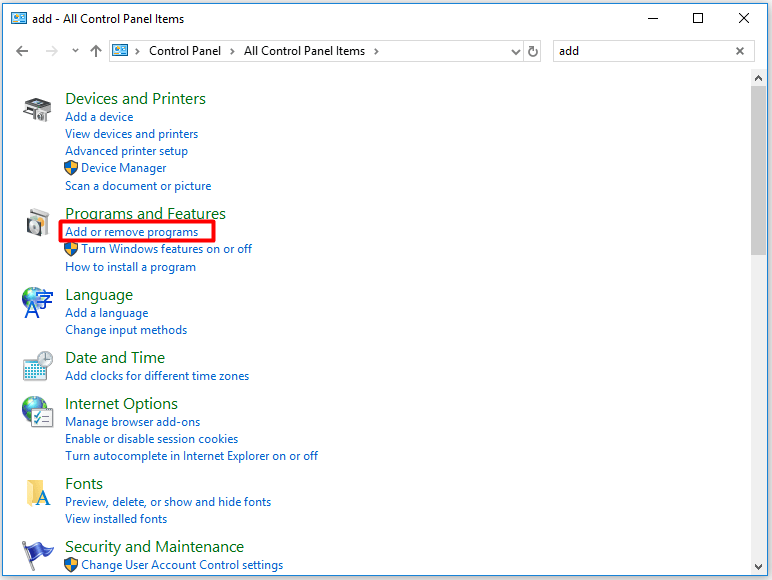The height and width of the screenshot is (580, 772).
Task: Click the vertical scrollbar thumb
Action: (758, 170)
